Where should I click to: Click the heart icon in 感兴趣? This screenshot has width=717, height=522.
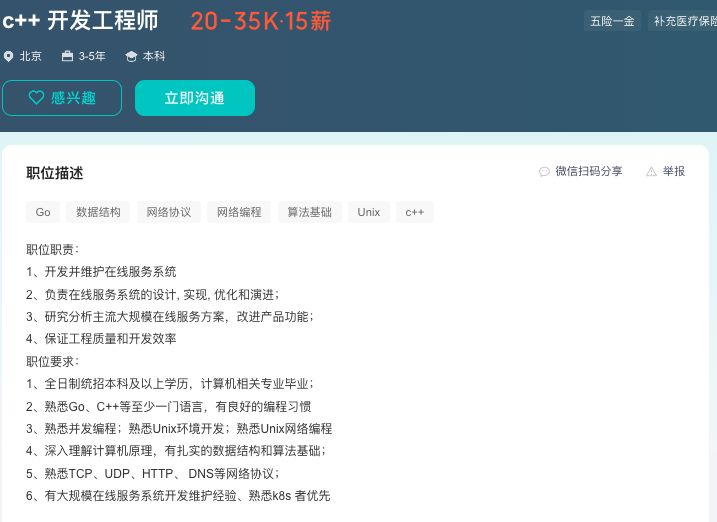click(x=37, y=97)
